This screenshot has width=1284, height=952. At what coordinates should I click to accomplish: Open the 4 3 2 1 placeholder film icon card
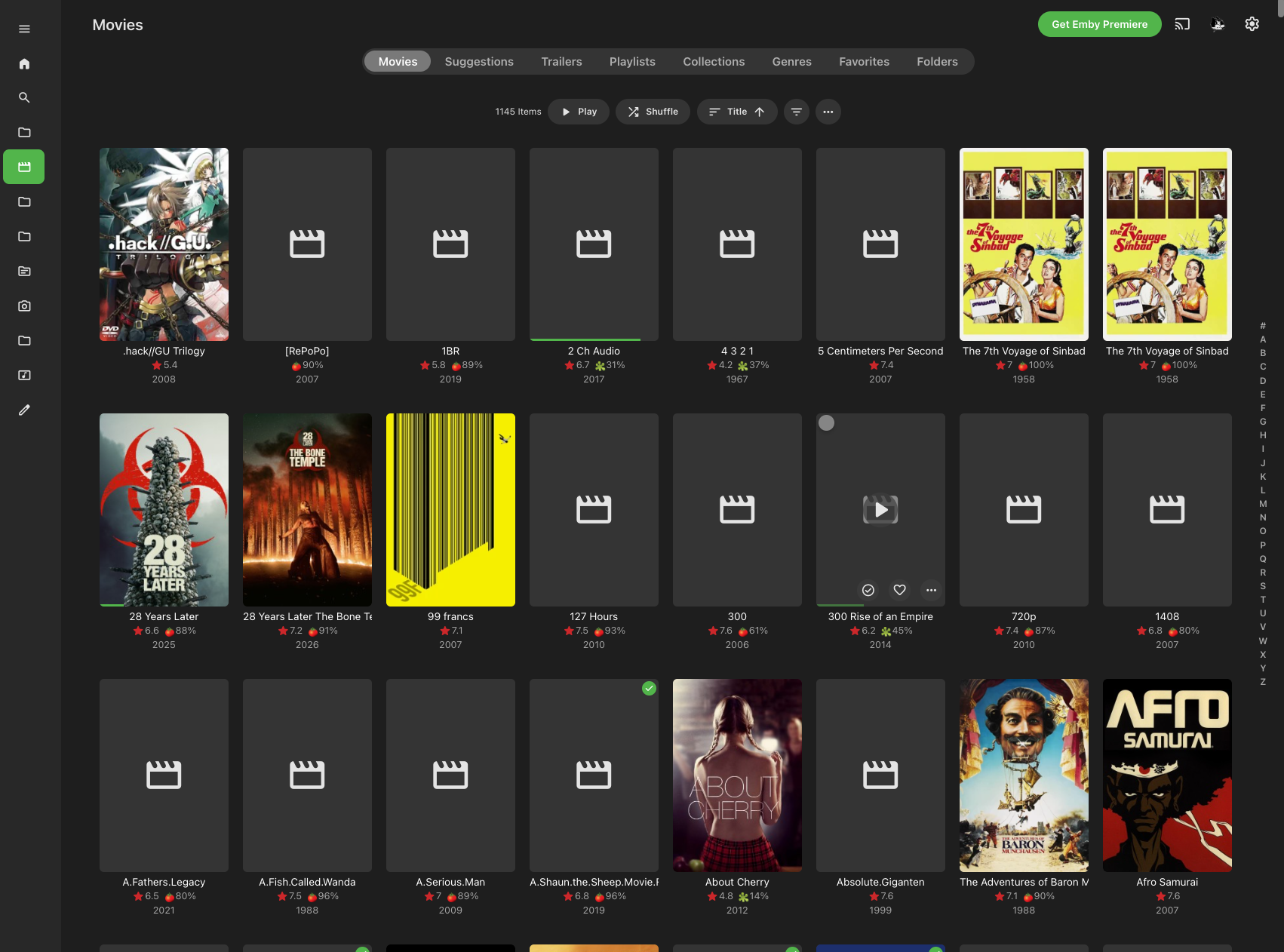737,244
